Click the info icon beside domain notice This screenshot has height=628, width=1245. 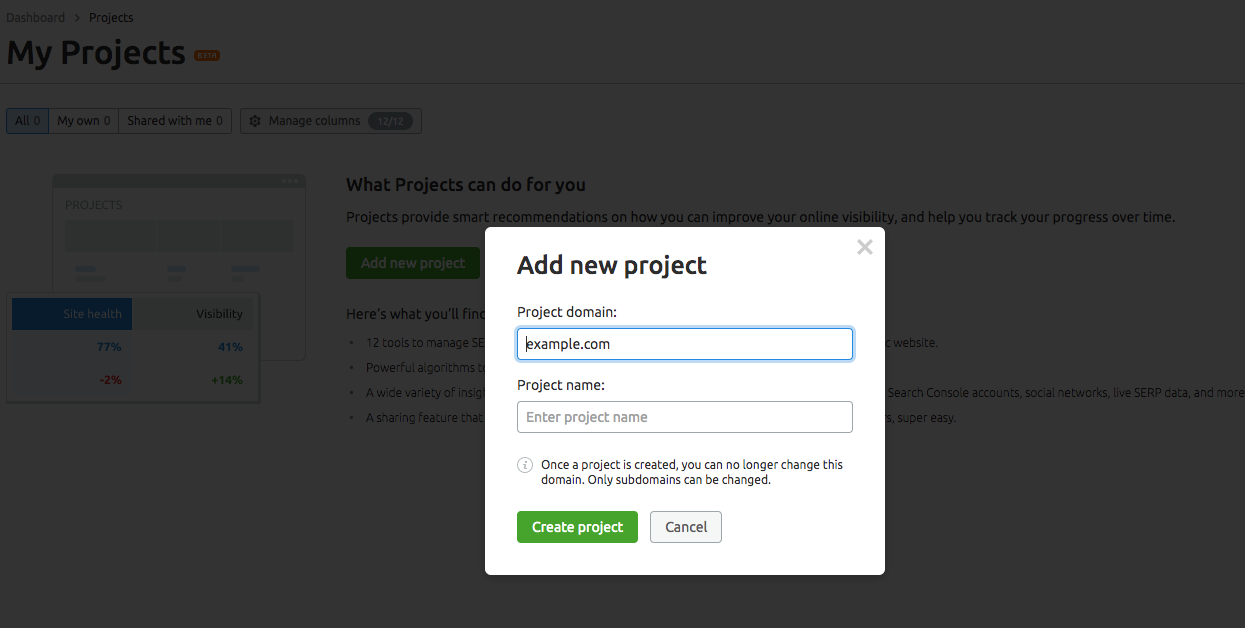coord(525,465)
